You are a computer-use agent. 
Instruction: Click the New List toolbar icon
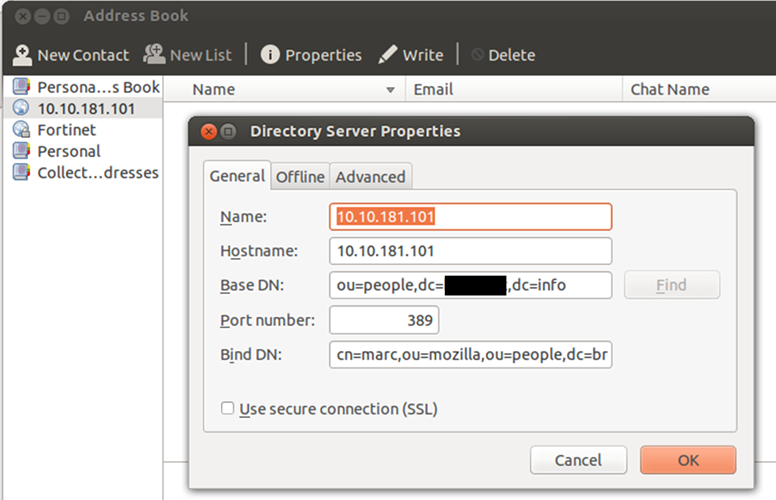point(155,55)
